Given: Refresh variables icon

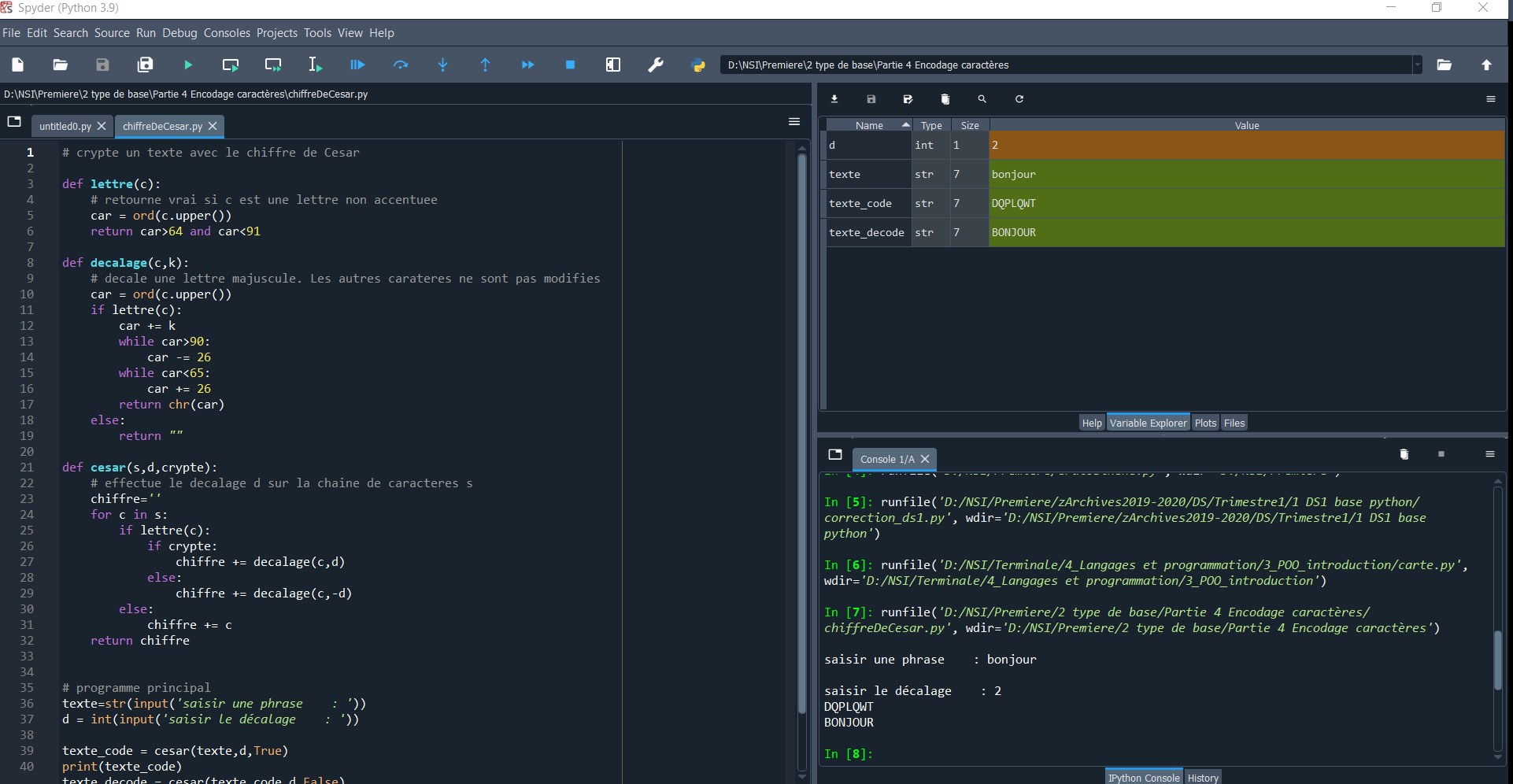Looking at the screenshot, I should (x=1019, y=99).
